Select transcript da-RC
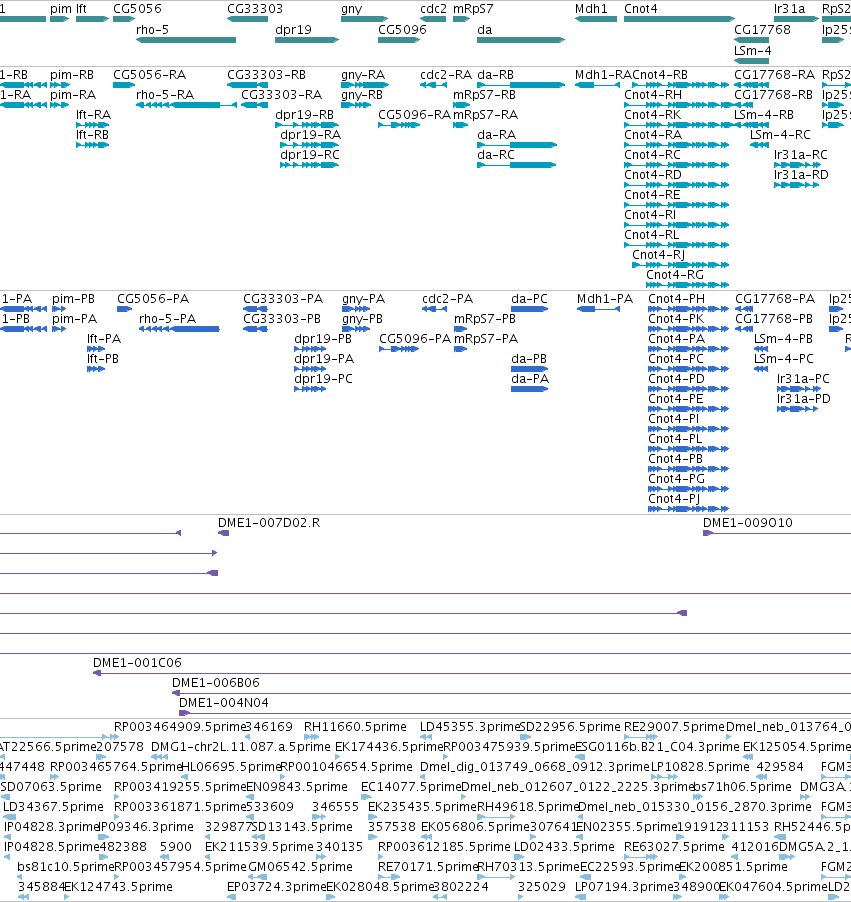851x902 pixels. pos(496,155)
